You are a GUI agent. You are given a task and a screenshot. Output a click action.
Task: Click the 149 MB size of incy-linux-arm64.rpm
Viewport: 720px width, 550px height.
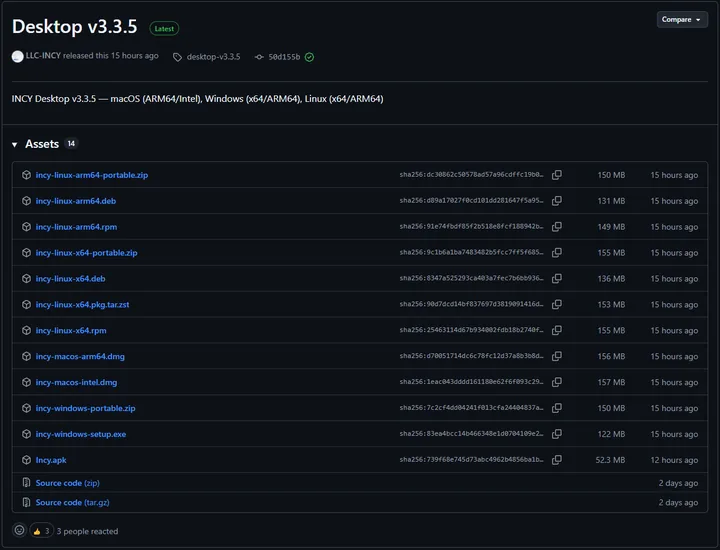pyautogui.click(x=611, y=227)
